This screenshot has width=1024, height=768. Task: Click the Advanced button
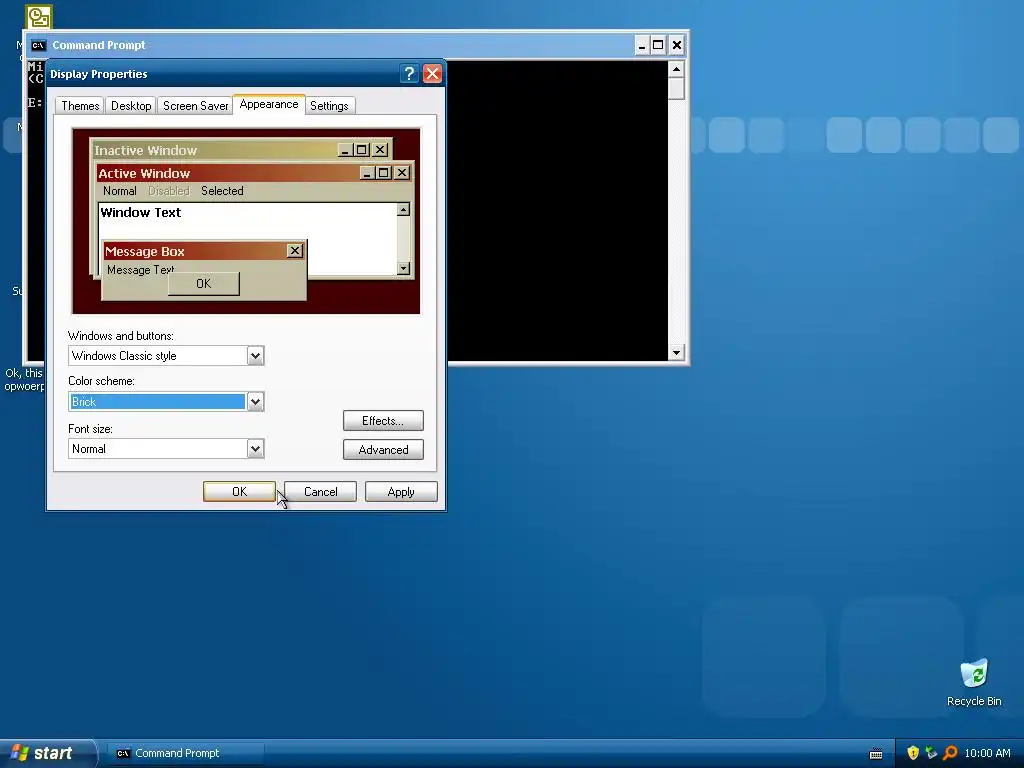tap(383, 449)
